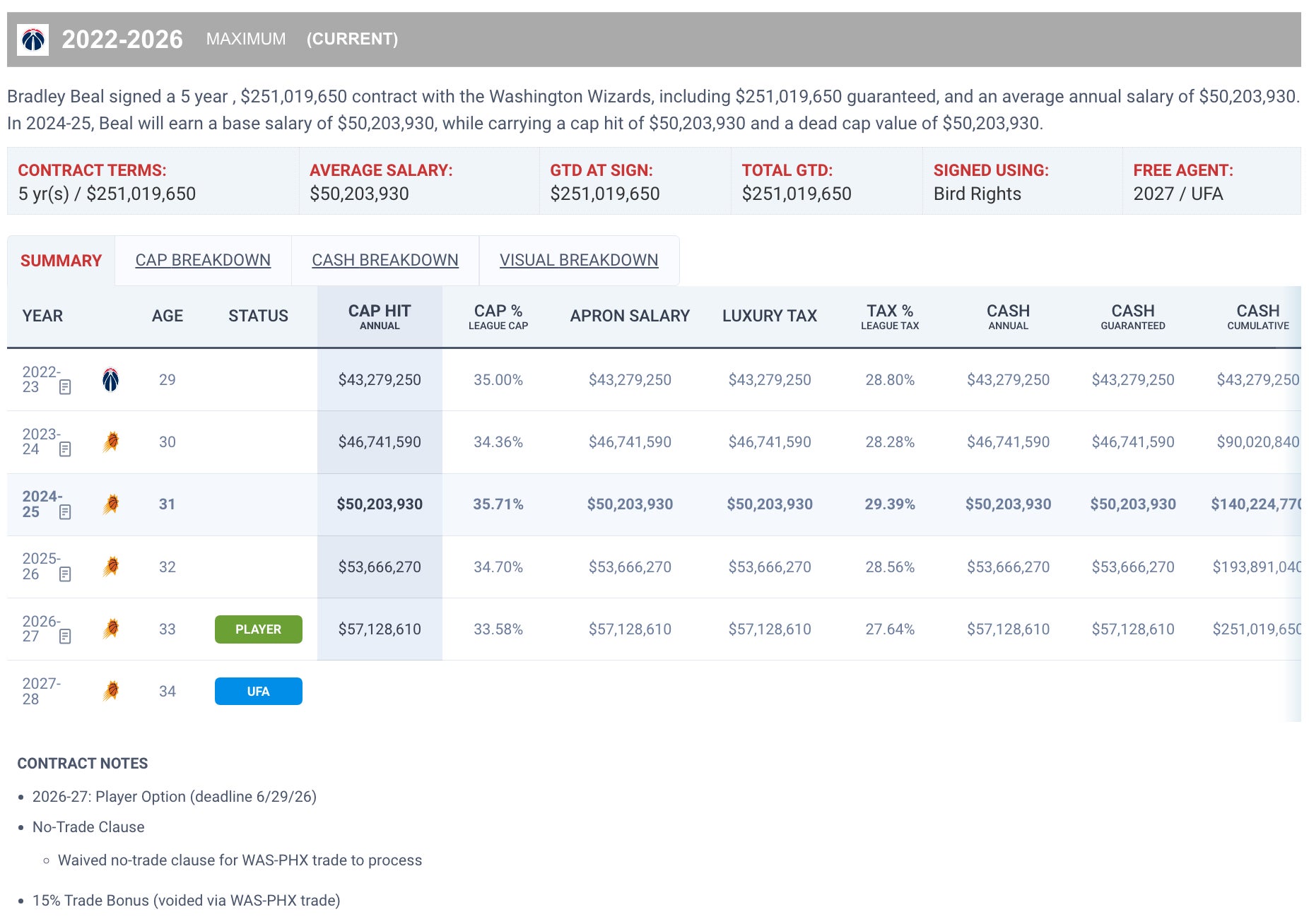Click the green PLAYER option badge

[x=258, y=629]
